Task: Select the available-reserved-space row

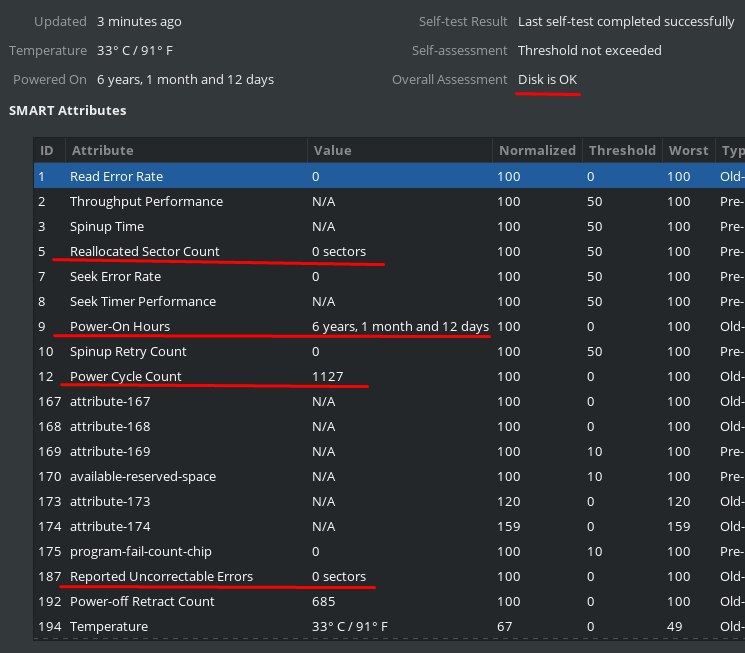Action: tap(389, 477)
